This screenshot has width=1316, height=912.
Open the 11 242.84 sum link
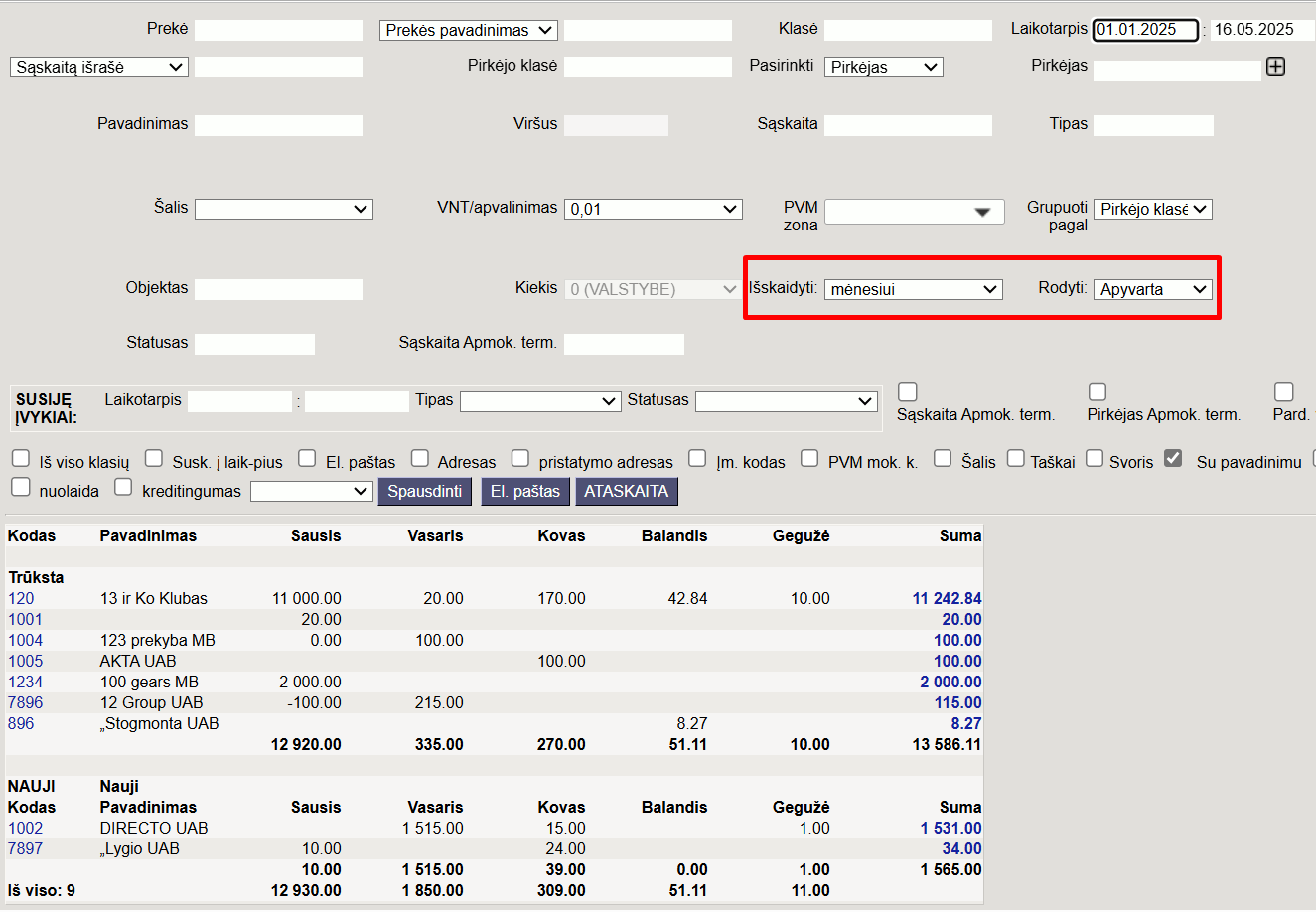(947, 598)
